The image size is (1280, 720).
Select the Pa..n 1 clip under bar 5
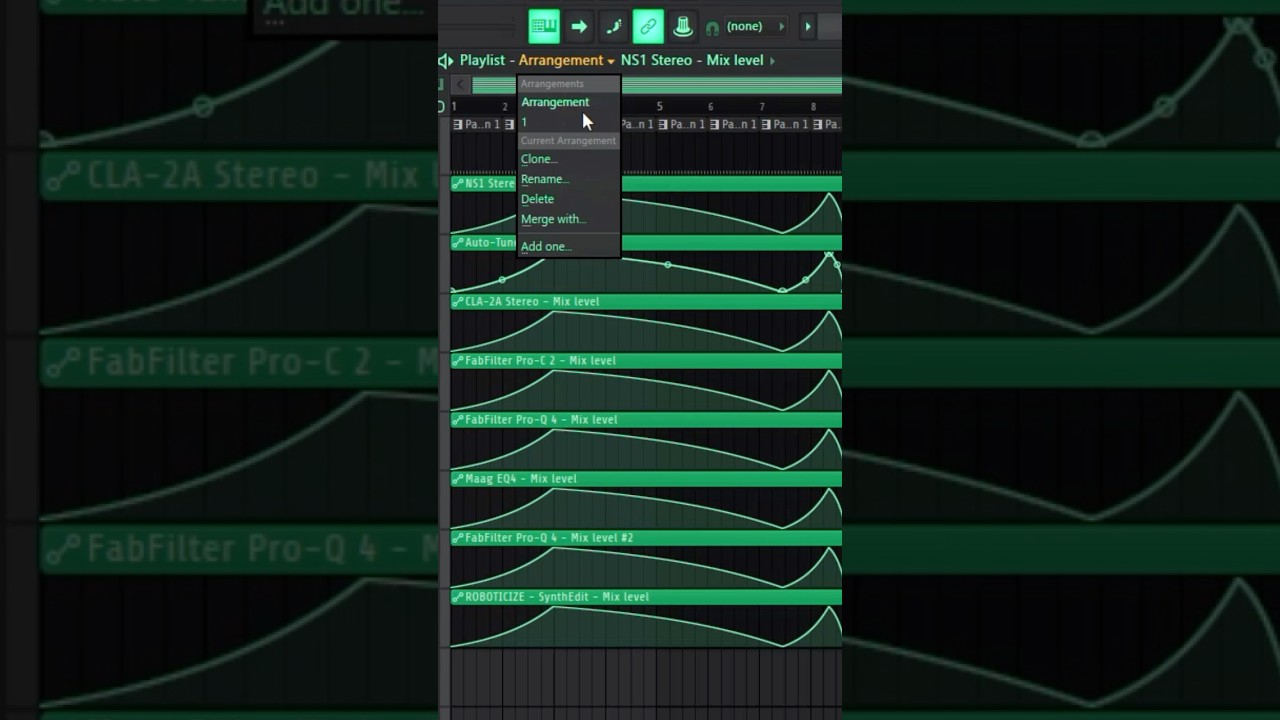click(x=681, y=125)
